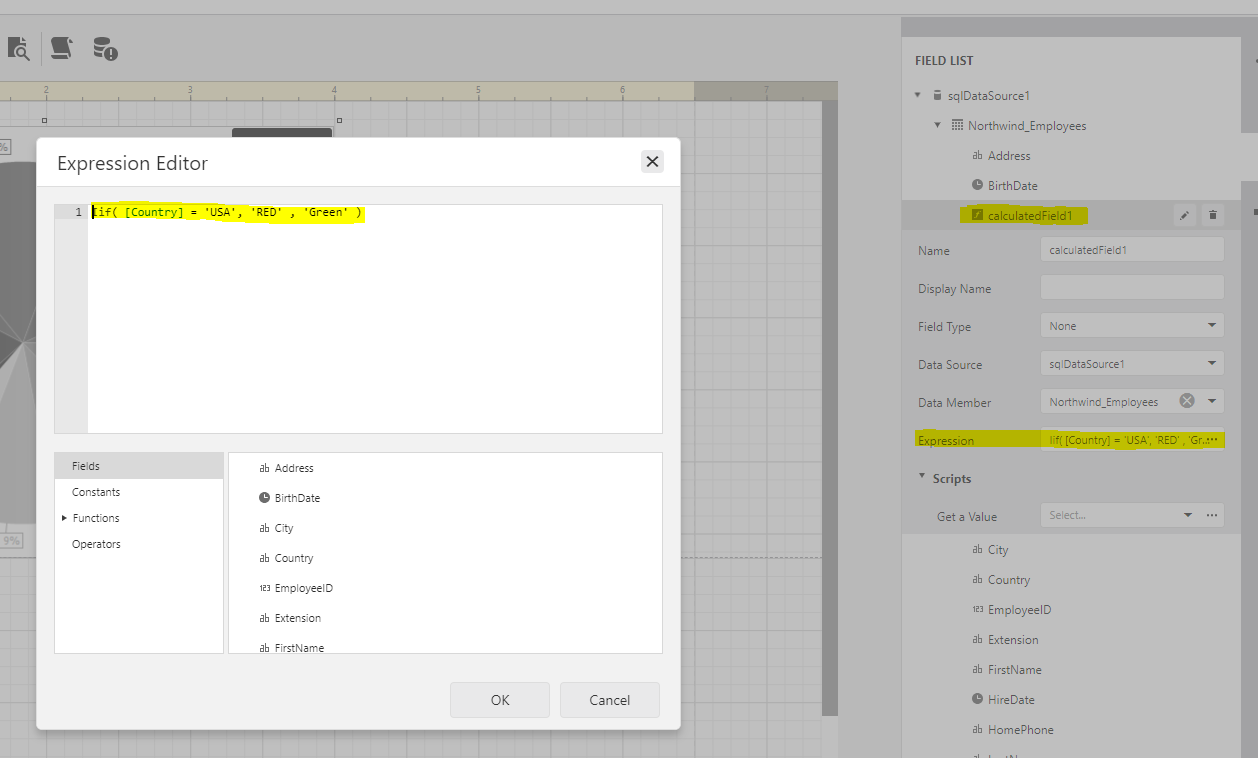This screenshot has height=758, width=1258.
Task: Select Northwind_Employees table in Field List
Action: tap(1027, 126)
